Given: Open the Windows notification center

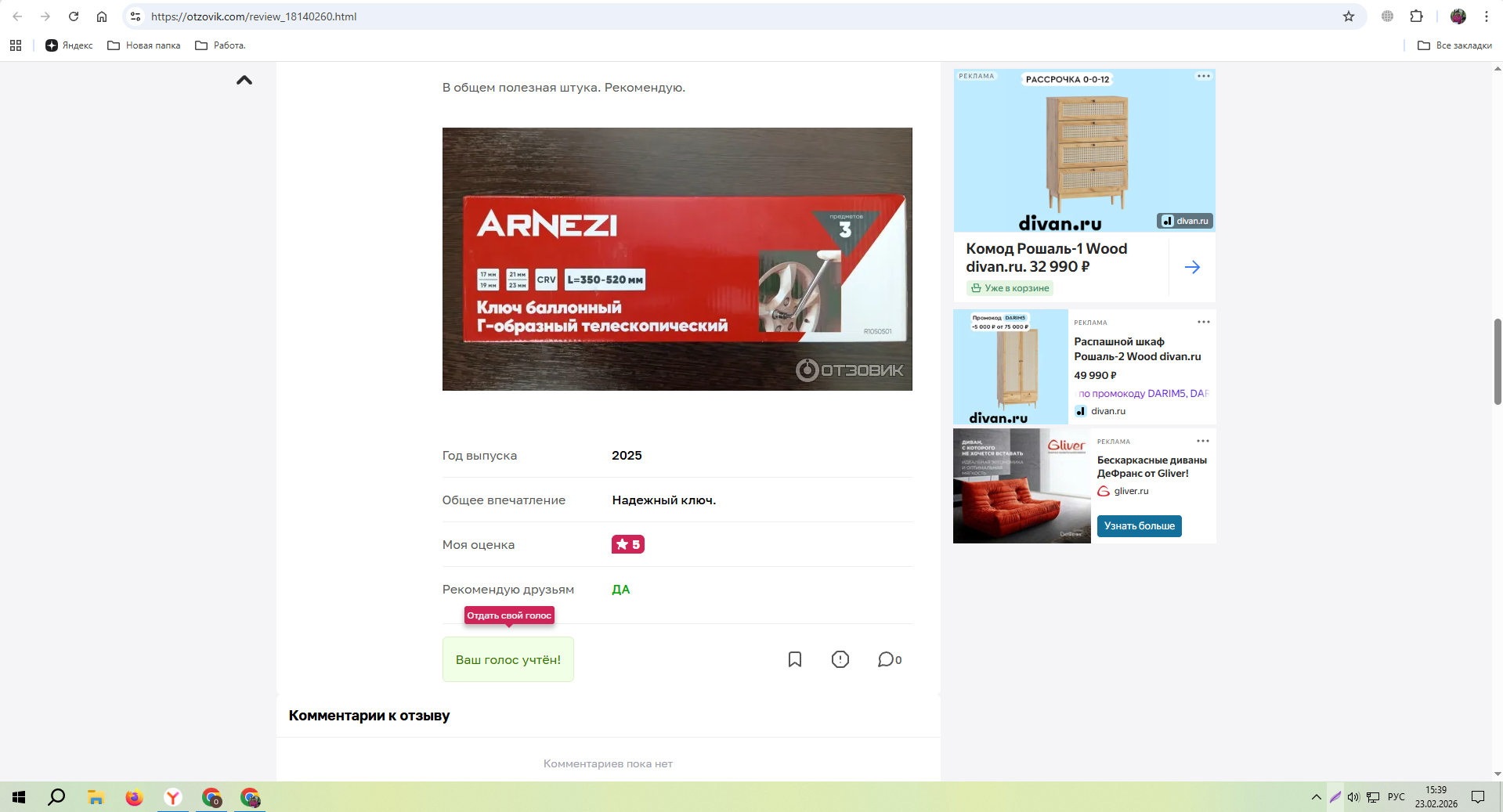Looking at the screenshot, I should [1478, 797].
